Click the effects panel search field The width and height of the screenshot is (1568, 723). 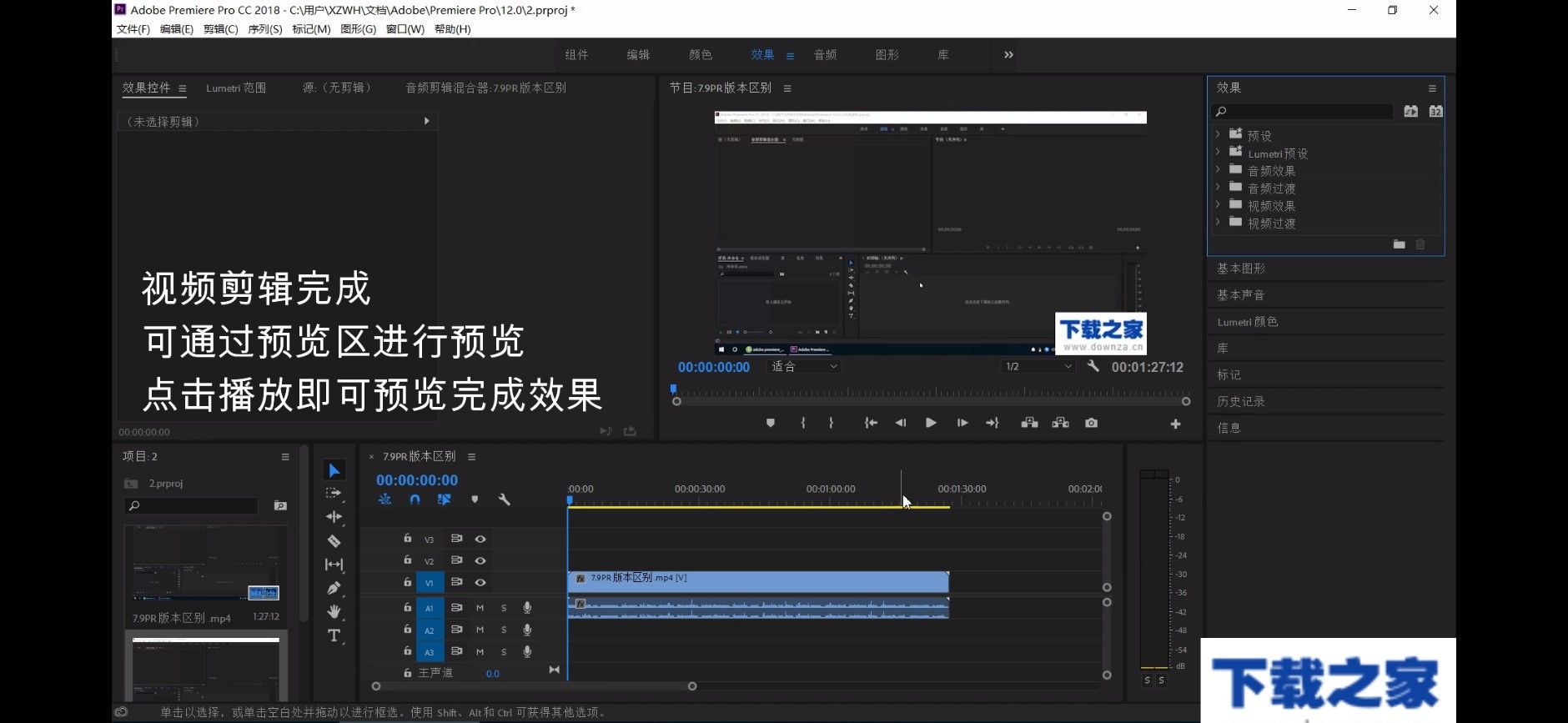click(x=1302, y=112)
